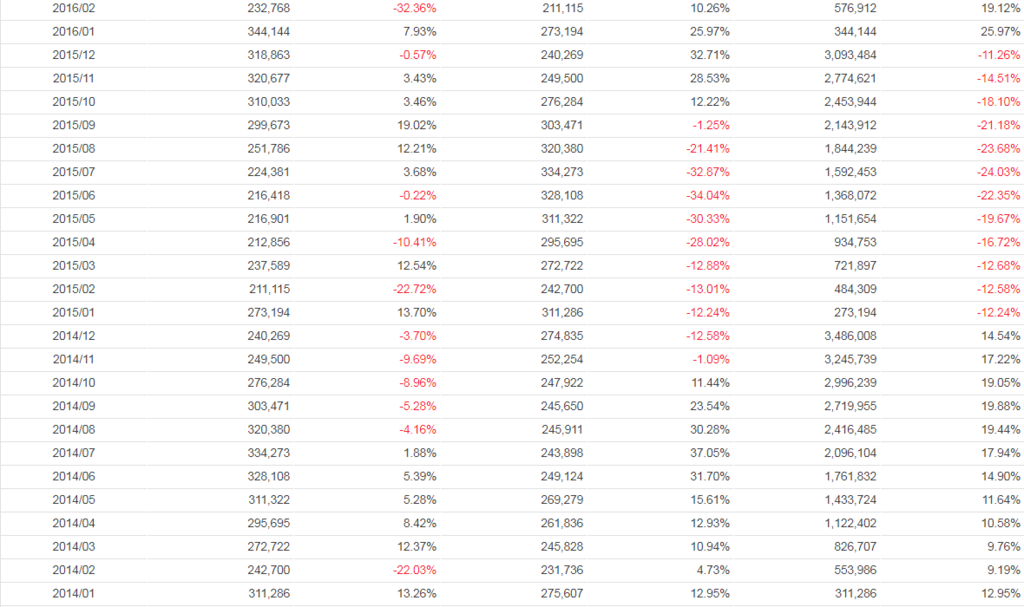Click the red -22.72% cell
The height and width of the screenshot is (607, 1024).
pyautogui.click(x=415, y=290)
